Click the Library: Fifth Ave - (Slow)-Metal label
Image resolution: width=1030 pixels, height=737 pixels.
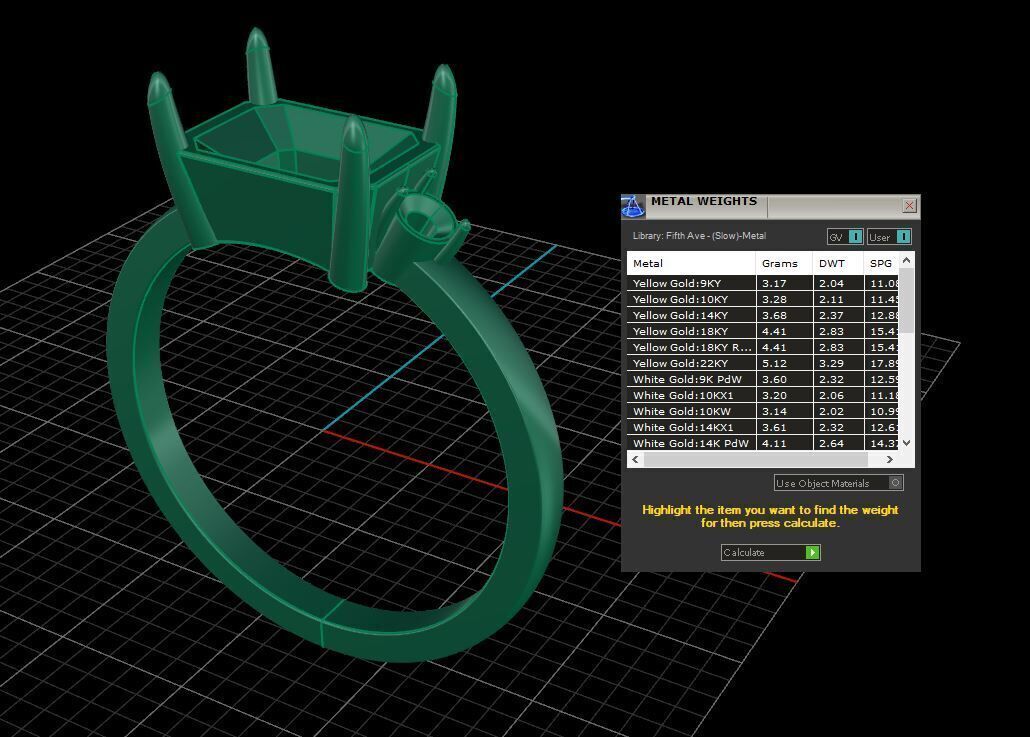(699, 236)
